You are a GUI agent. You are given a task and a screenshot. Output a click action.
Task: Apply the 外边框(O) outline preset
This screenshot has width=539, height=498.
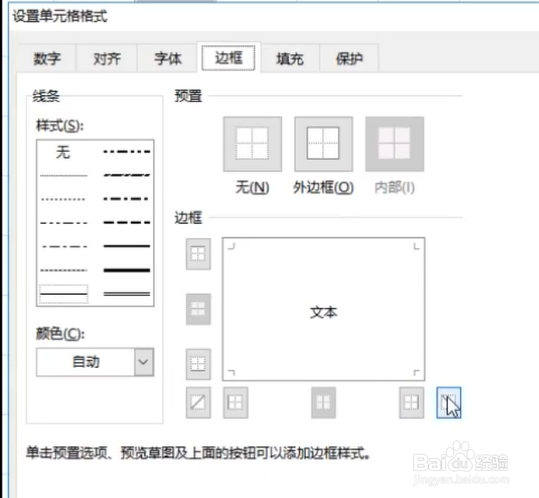point(323,144)
